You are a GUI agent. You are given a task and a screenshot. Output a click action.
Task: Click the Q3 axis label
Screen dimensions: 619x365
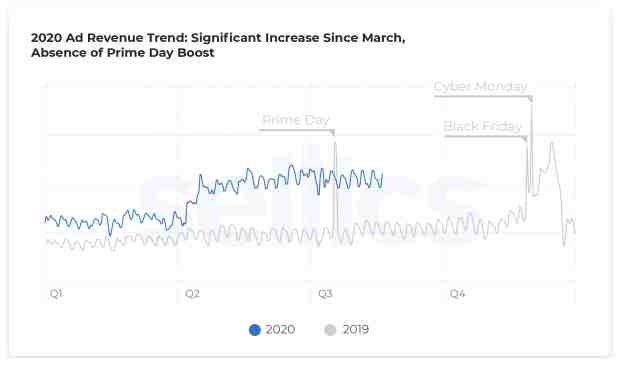coord(325,294)
